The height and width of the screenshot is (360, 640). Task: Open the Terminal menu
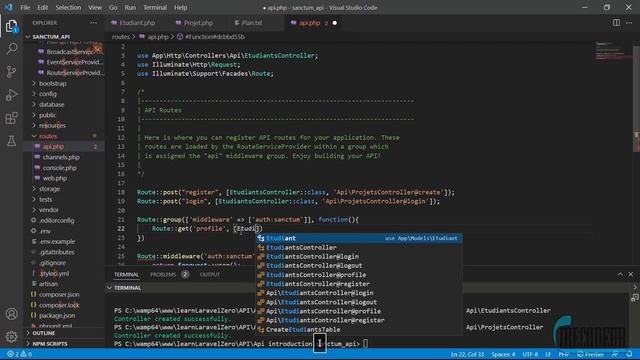click(x=155, y=7)
